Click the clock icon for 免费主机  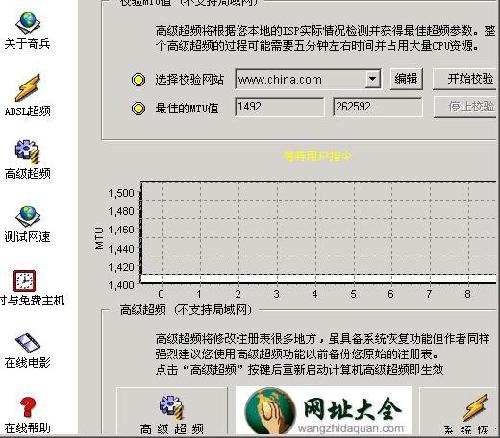(24, 281)
